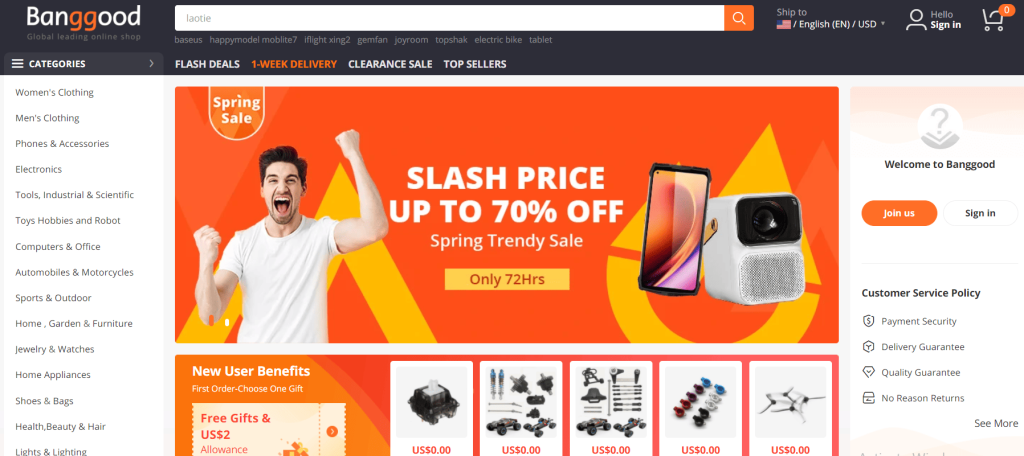Open the CLEARANCE SALE tab

pos(390,64)
